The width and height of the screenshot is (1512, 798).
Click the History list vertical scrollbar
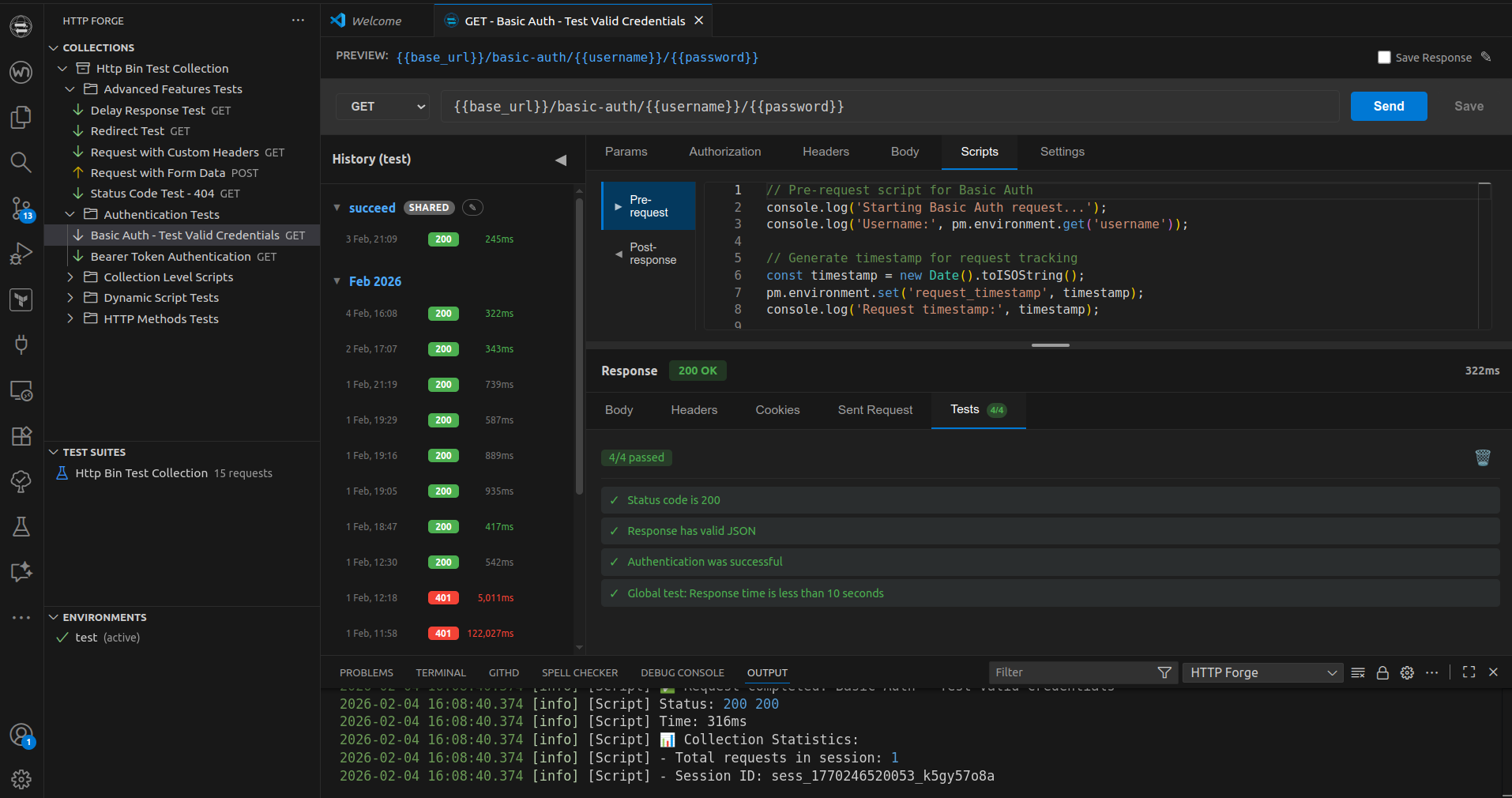click(x=579, y=348)
